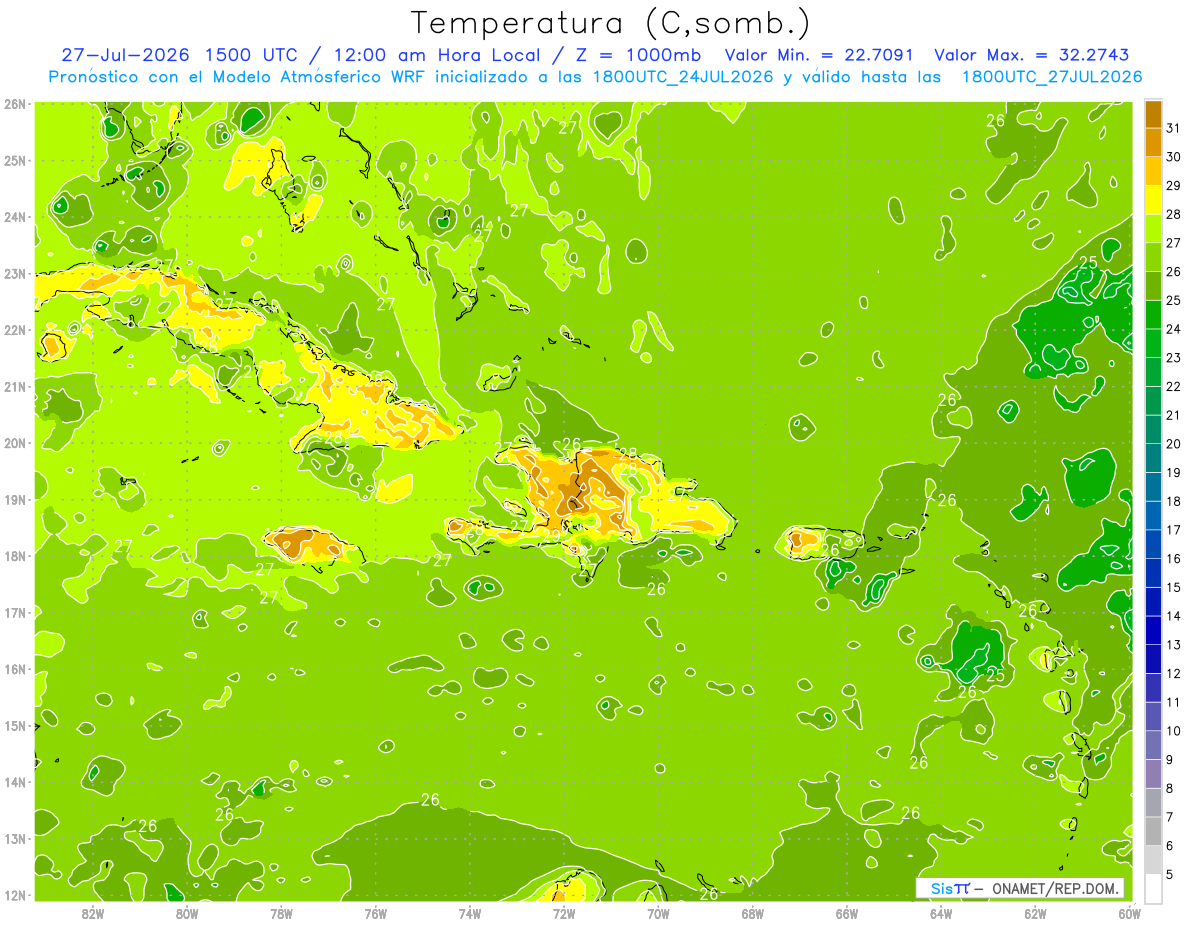Click the 24N latitude axis label

[x=14, y=217]
